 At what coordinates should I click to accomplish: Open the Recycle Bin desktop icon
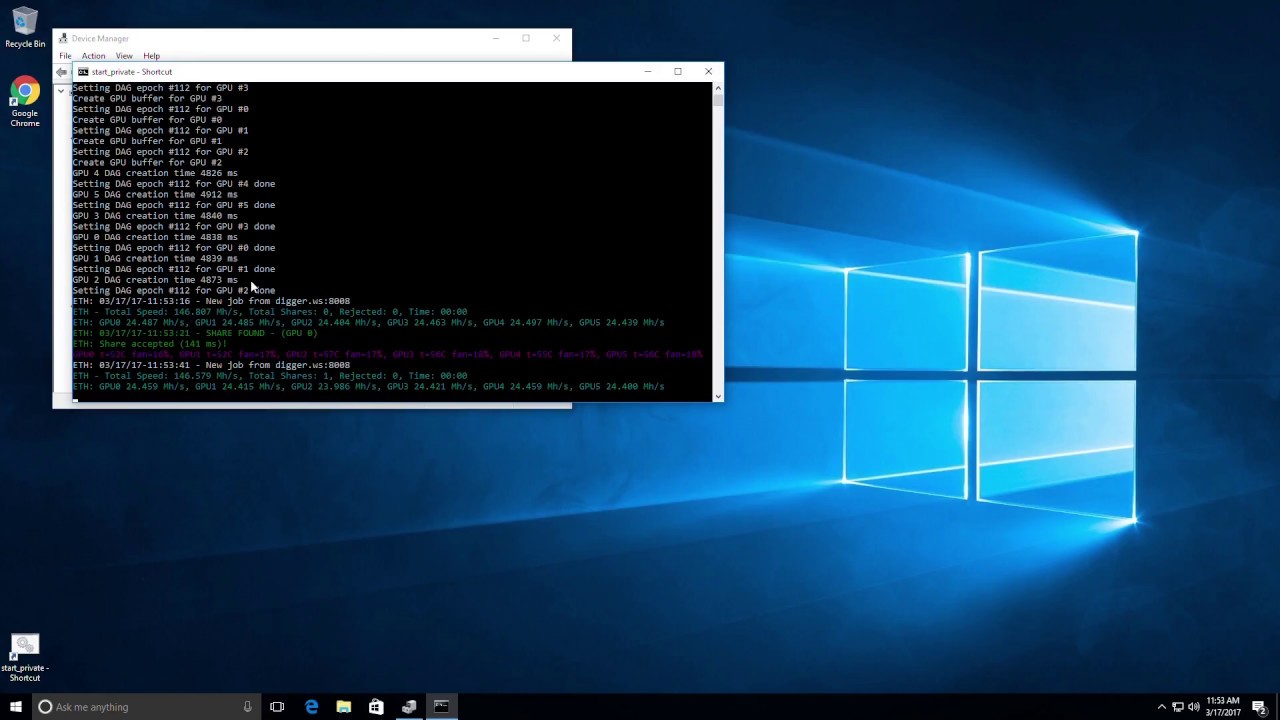point(25,28)
